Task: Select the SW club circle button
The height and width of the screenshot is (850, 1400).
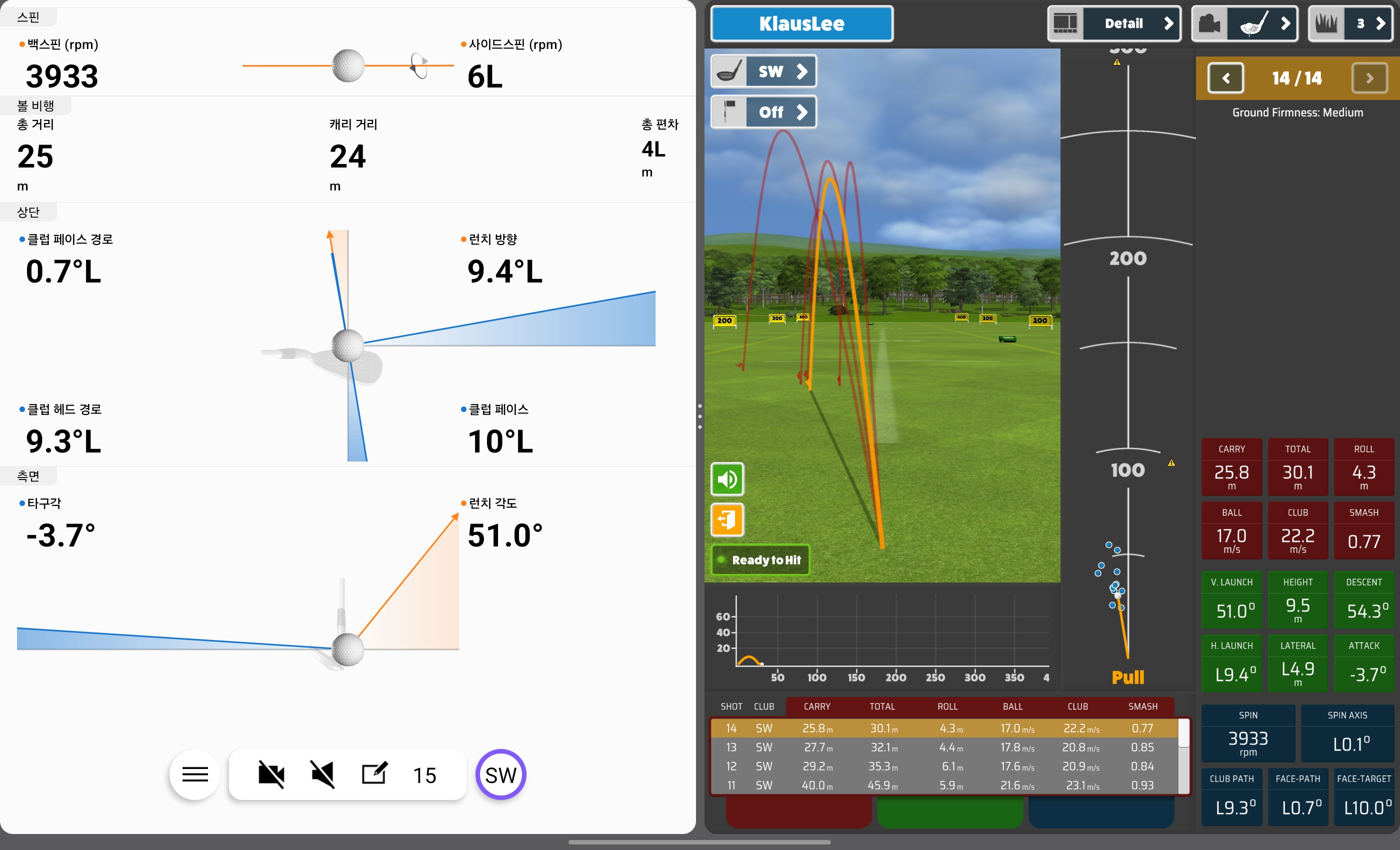Action: [500, 774]
